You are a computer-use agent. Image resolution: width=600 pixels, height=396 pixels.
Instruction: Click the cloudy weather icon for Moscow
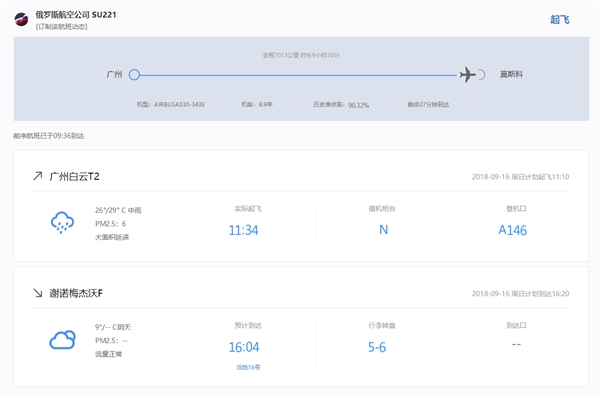(x=62, y=339)
